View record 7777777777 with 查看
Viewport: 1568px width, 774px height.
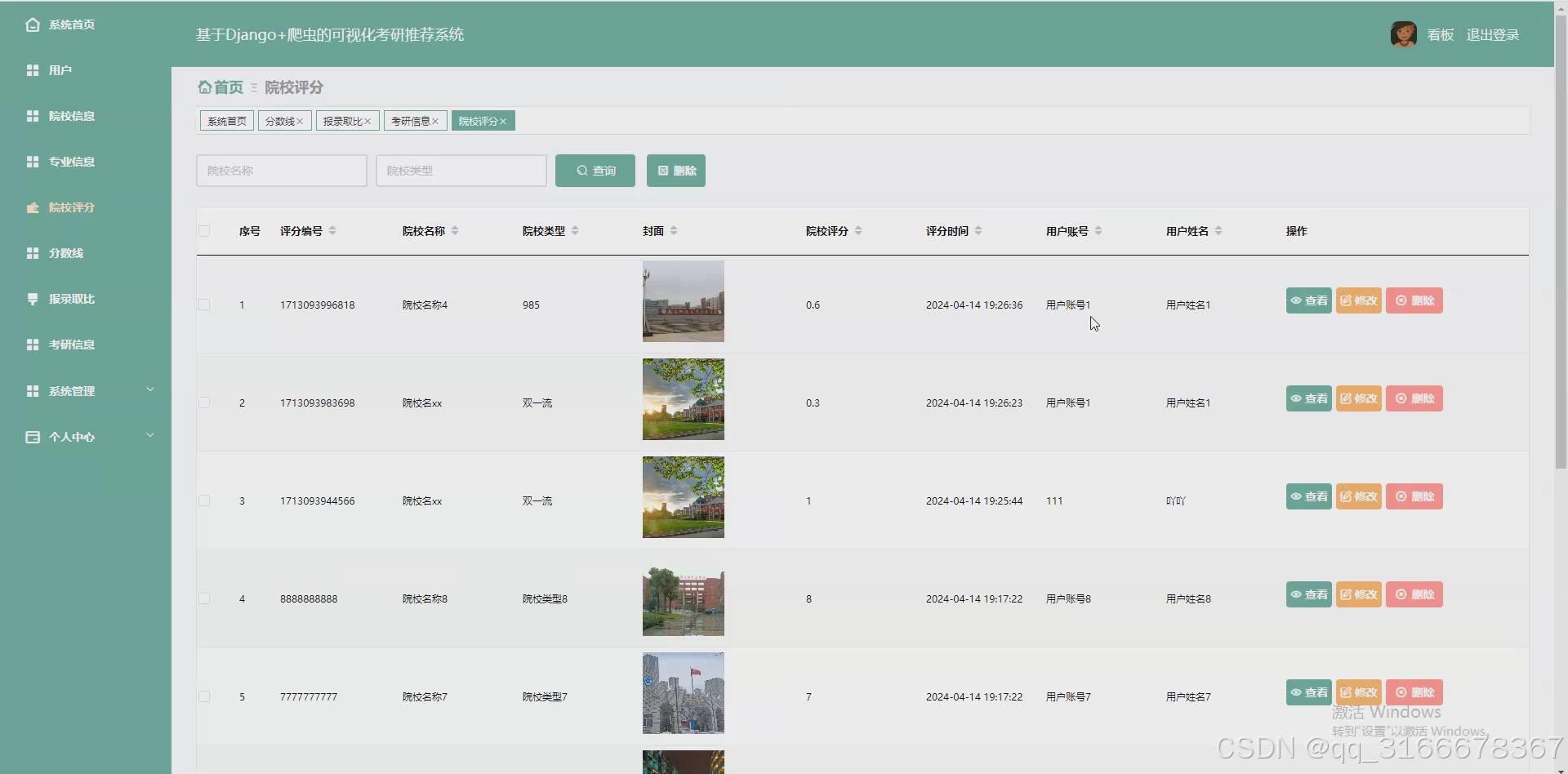click(1309, 692)
